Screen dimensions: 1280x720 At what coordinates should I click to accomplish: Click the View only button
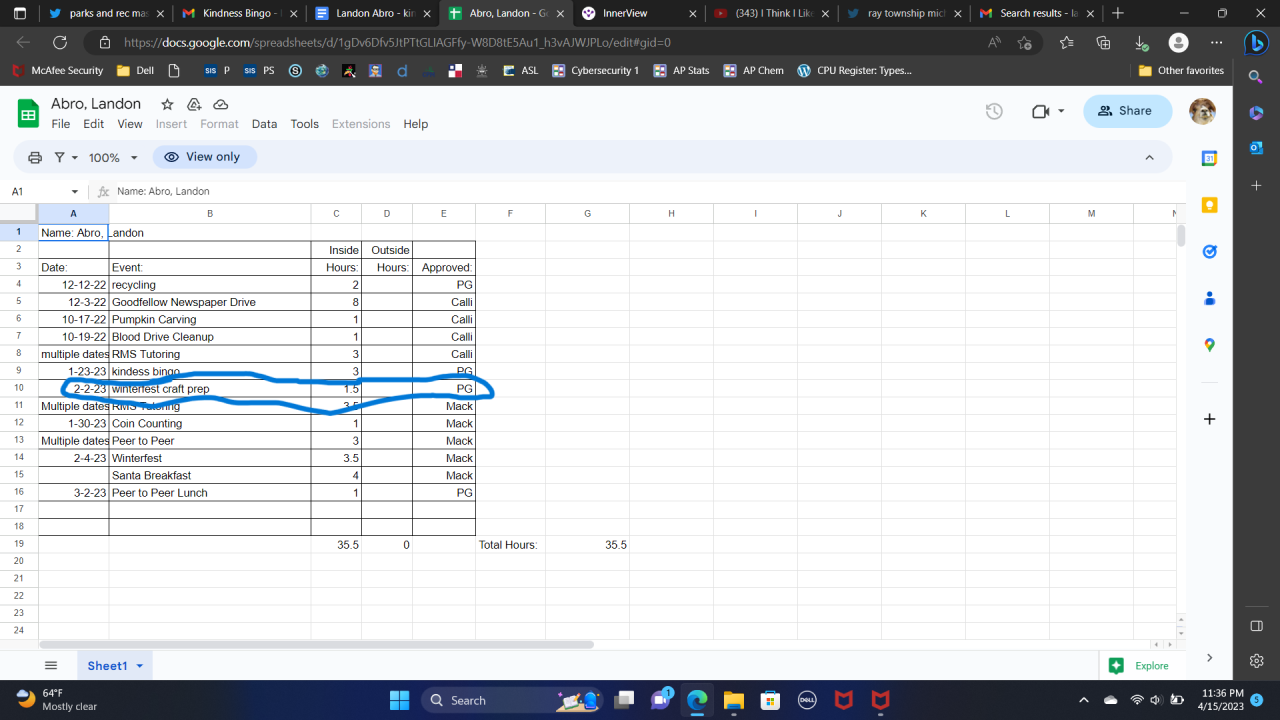point(204,157)
